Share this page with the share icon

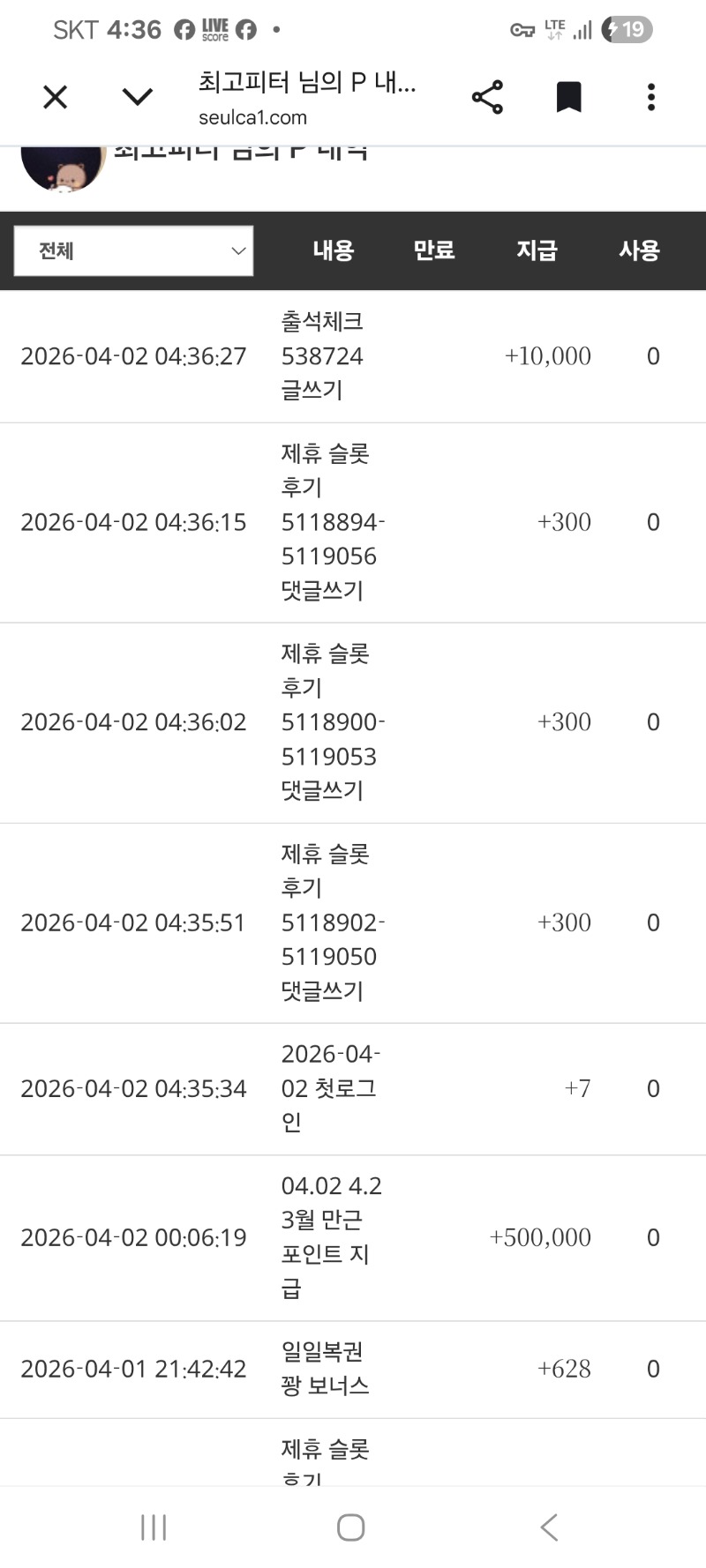click(x=487, y=97)
